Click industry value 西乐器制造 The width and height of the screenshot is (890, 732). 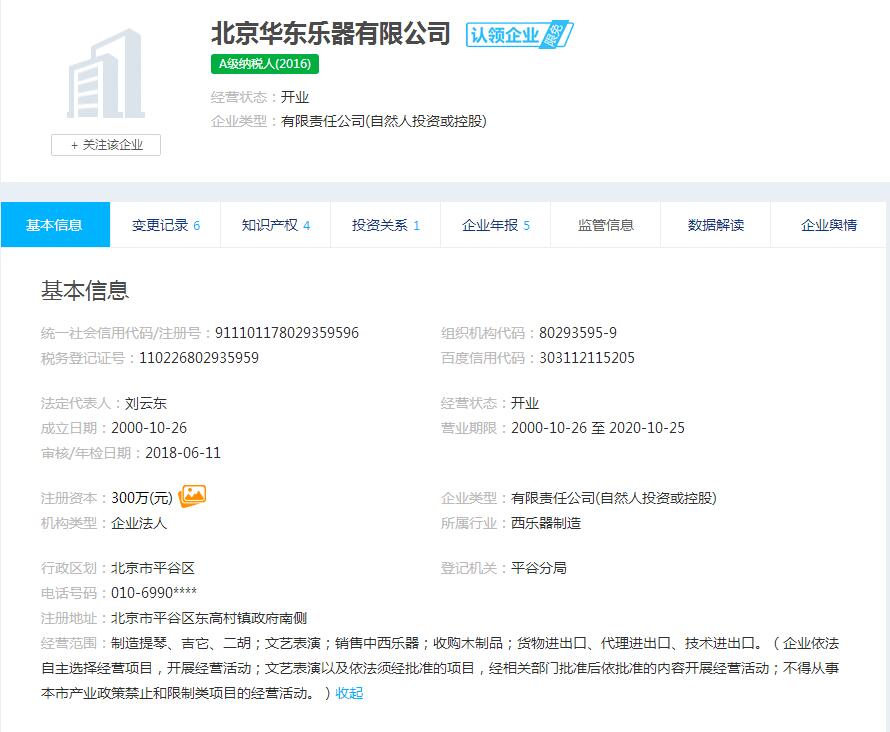tap(546, 523)
